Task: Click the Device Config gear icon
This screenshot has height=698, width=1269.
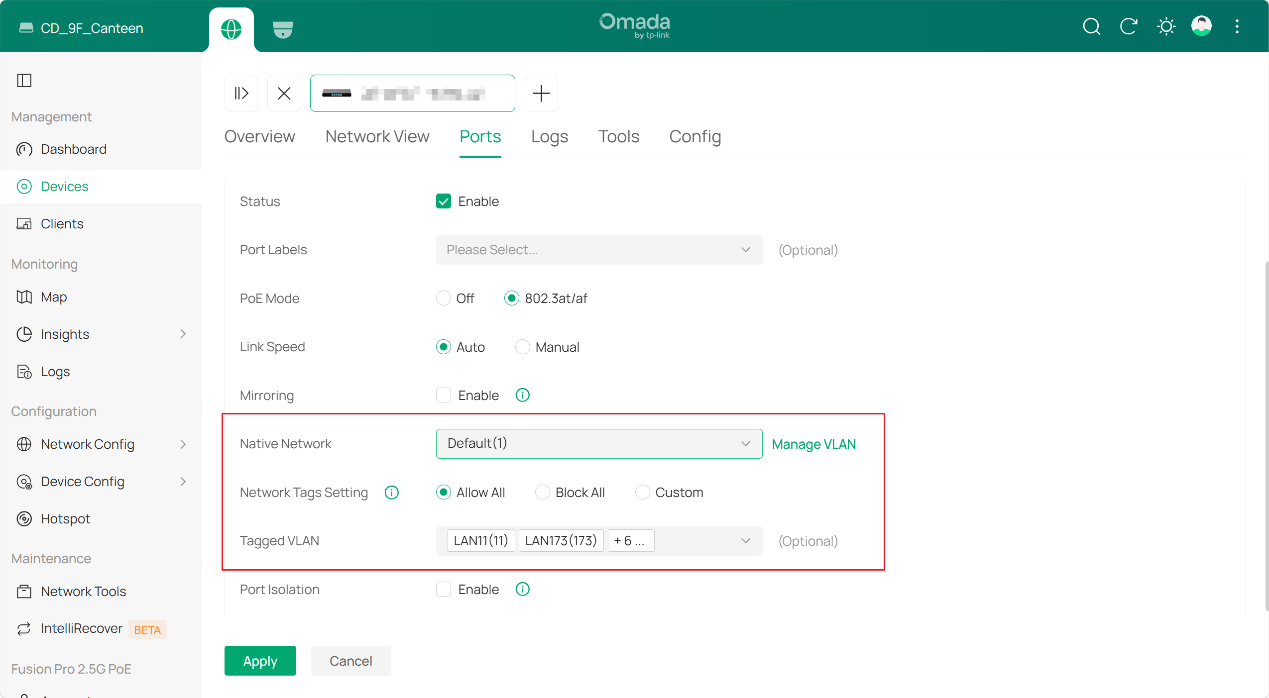Action: pos(25,482)
